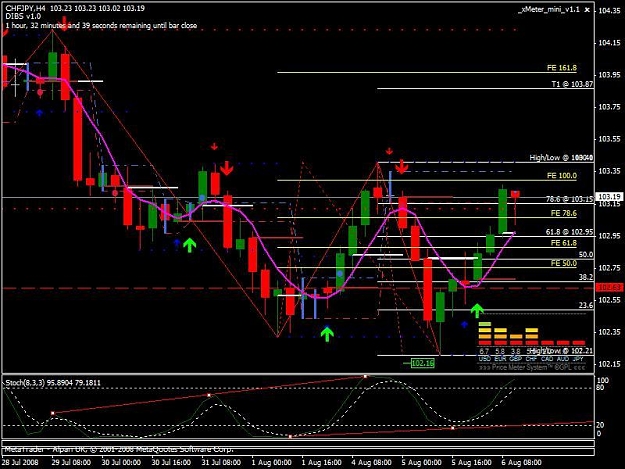
Task: Click the MetaTrader copyright text
Action: pos(118,449)
